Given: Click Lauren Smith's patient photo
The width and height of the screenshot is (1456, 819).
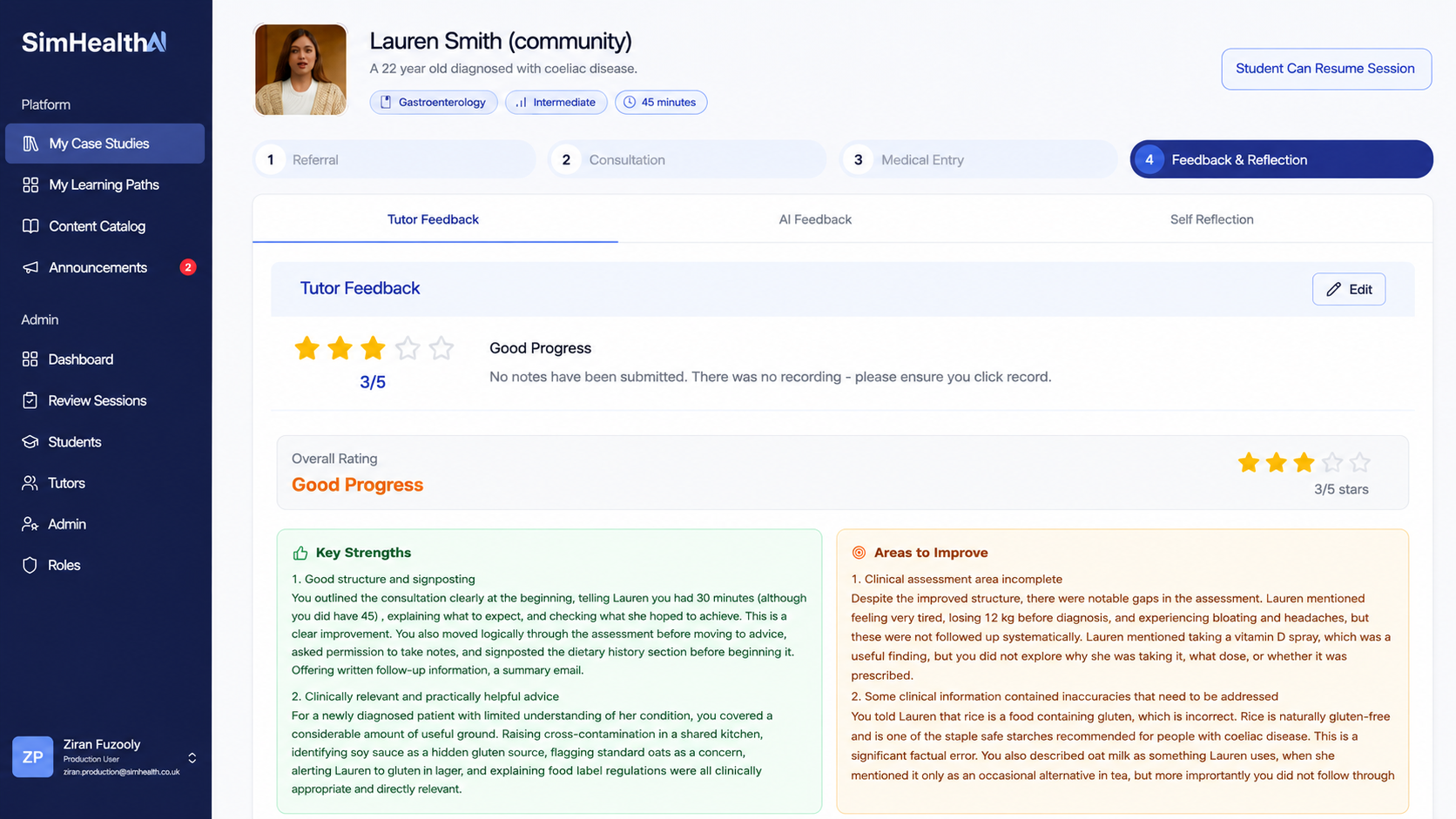Looking at the screenshot, I should (300, 70).
